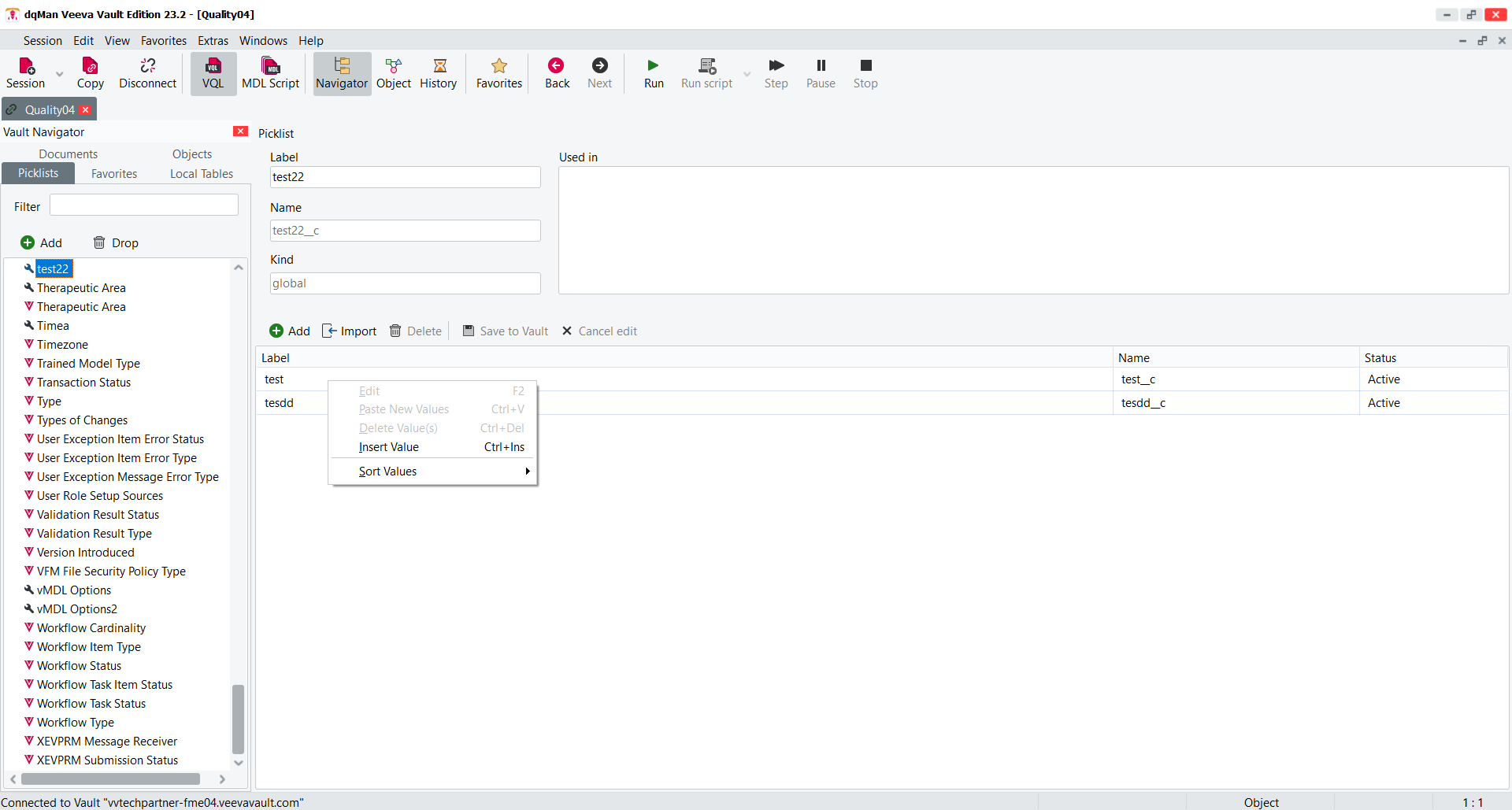
Task: Add a new picklist in navigator
Action: 42,242
